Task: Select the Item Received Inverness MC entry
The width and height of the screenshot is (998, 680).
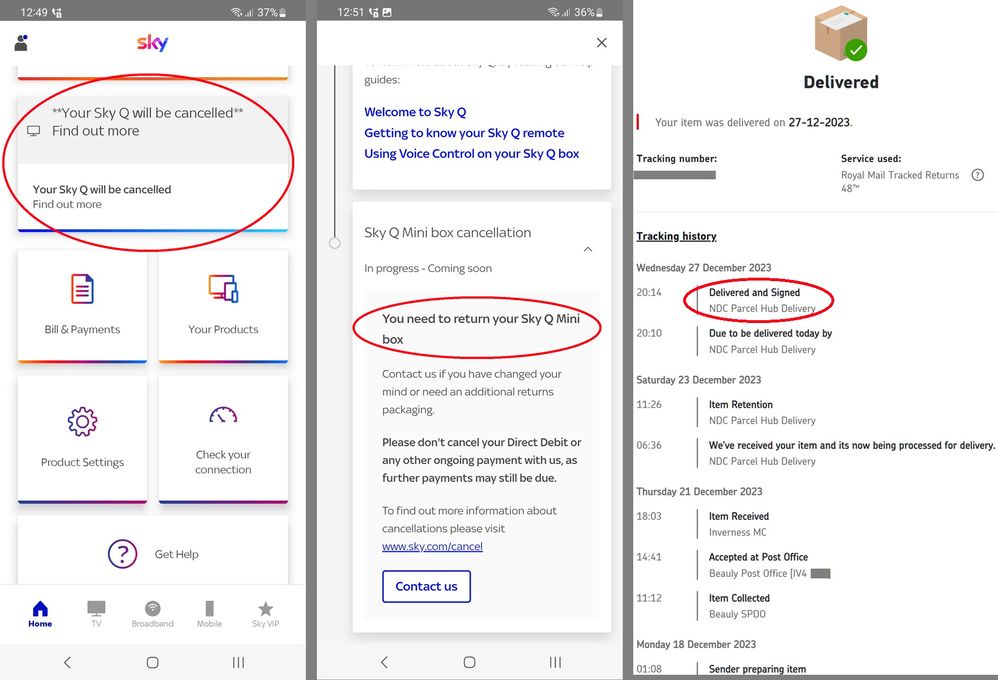Action: [739, 524]
